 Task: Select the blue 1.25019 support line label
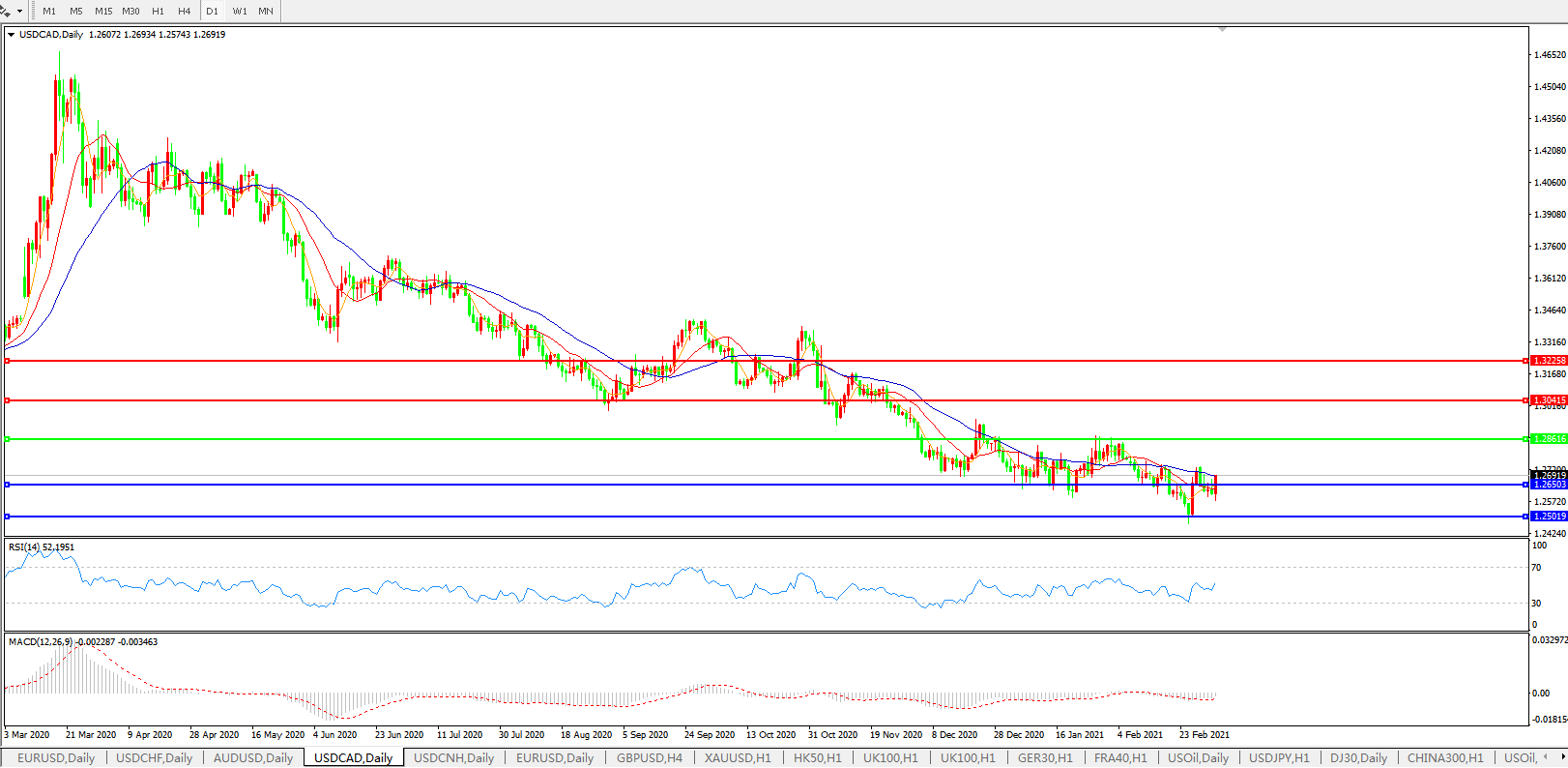point(1549,517)
